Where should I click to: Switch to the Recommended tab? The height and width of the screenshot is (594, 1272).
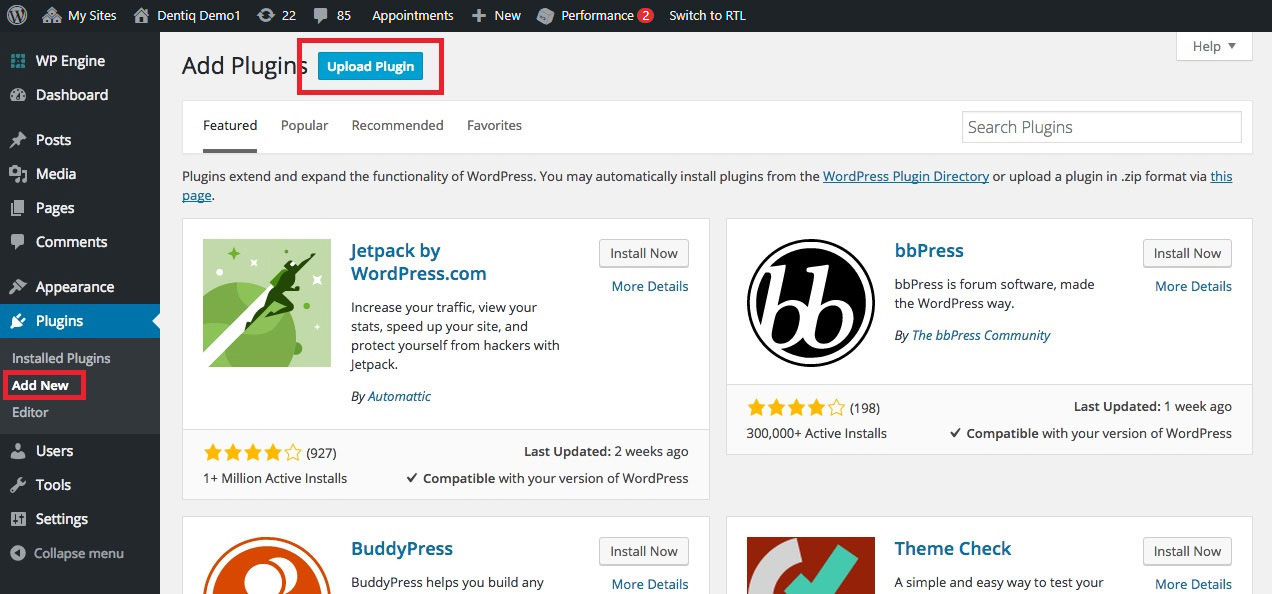click(x=397, y=125)
